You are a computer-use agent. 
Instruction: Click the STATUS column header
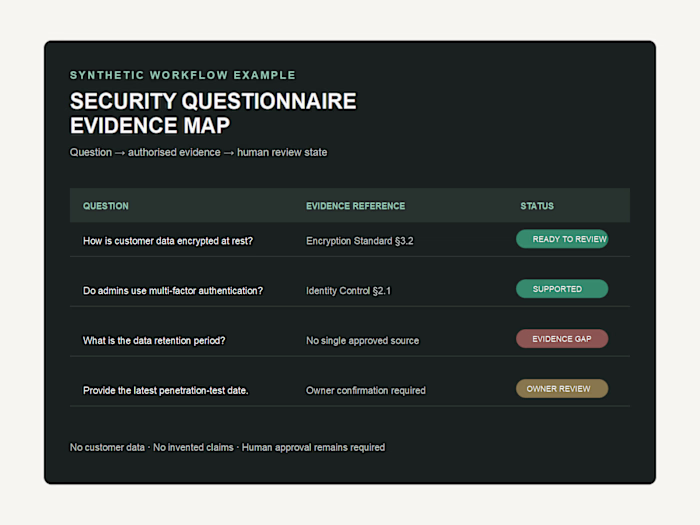[x=537, y=206]
